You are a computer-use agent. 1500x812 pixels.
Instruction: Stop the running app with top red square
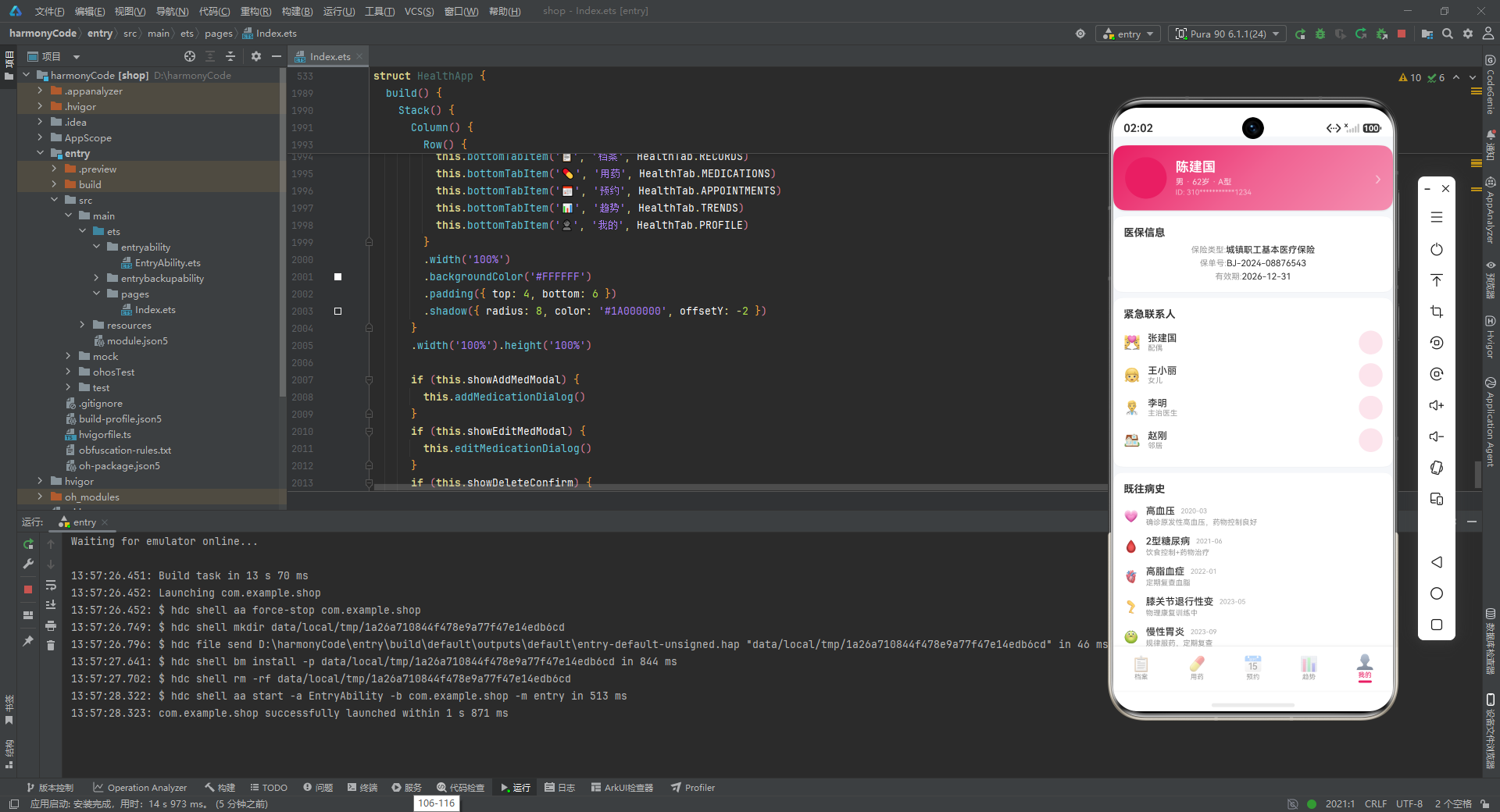tap(1402, 34)
